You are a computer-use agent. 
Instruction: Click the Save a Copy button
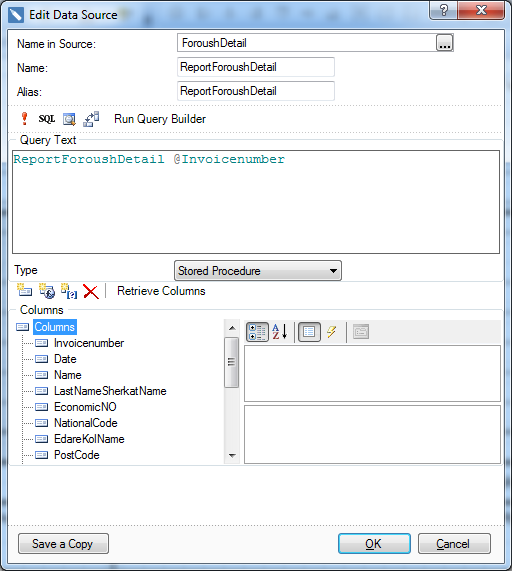point(63,544)
